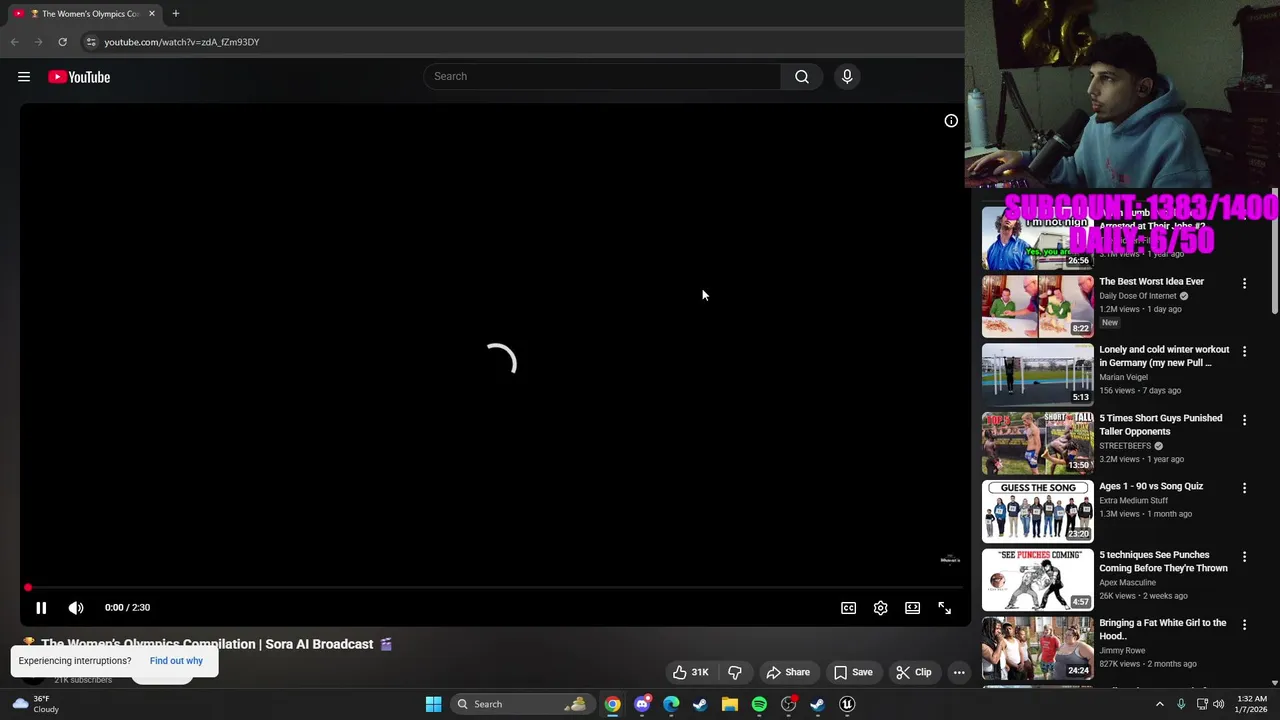
Task: Open the clock and date panel
Action: [1252, 704]
